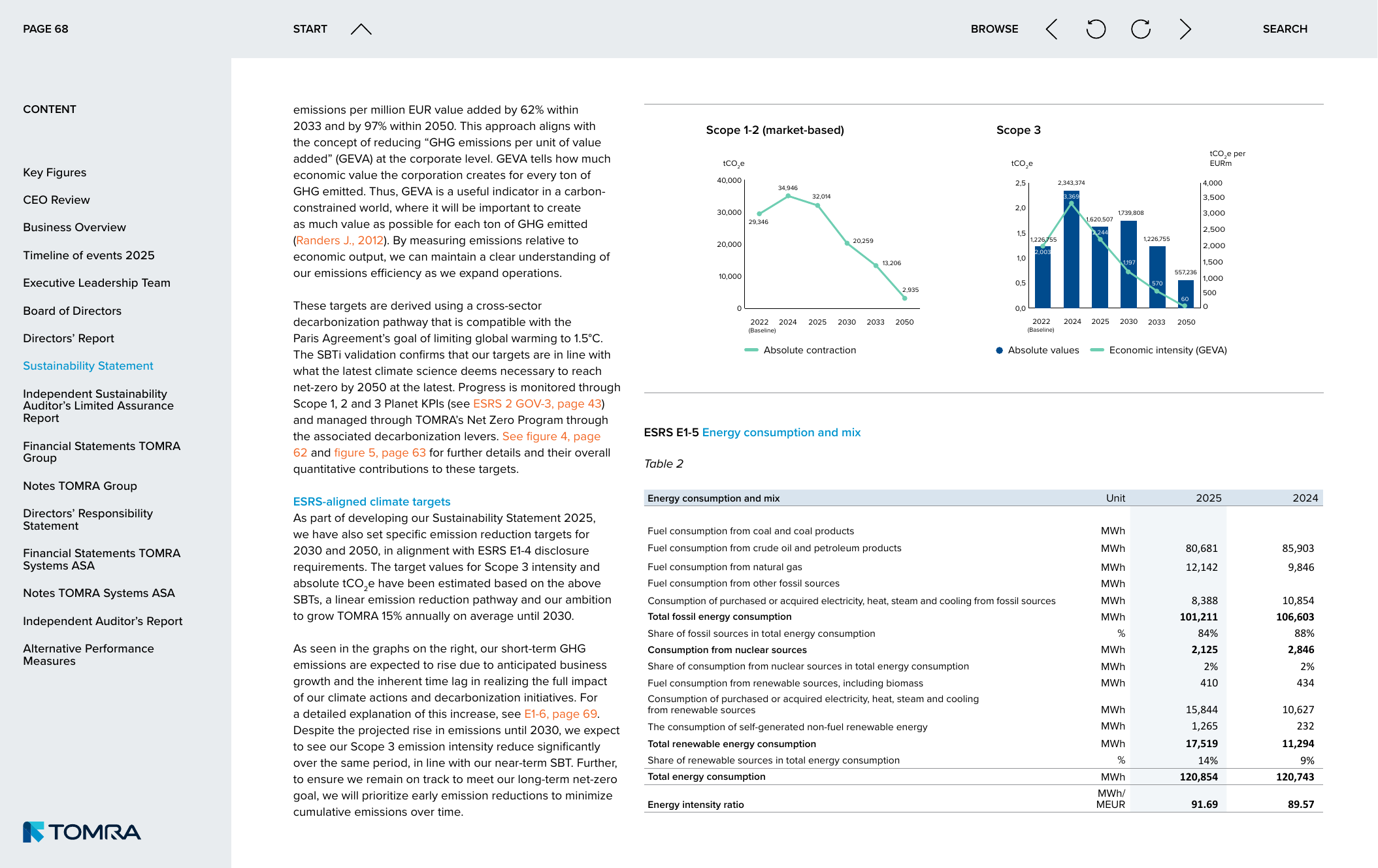The height and width of the screenshot is (868, 1378).
Task: Open Independent Auditor's Report
Action: (103, 621)
